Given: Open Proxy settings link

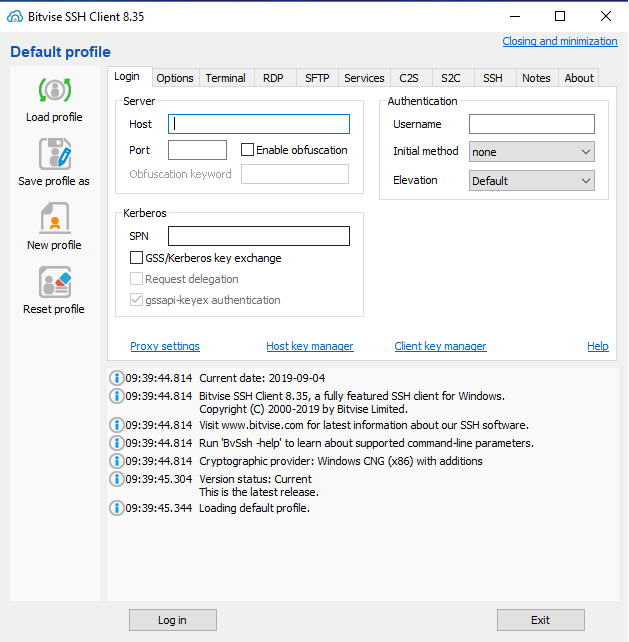Looking at the screenshot, I should (x=165, y=346).
